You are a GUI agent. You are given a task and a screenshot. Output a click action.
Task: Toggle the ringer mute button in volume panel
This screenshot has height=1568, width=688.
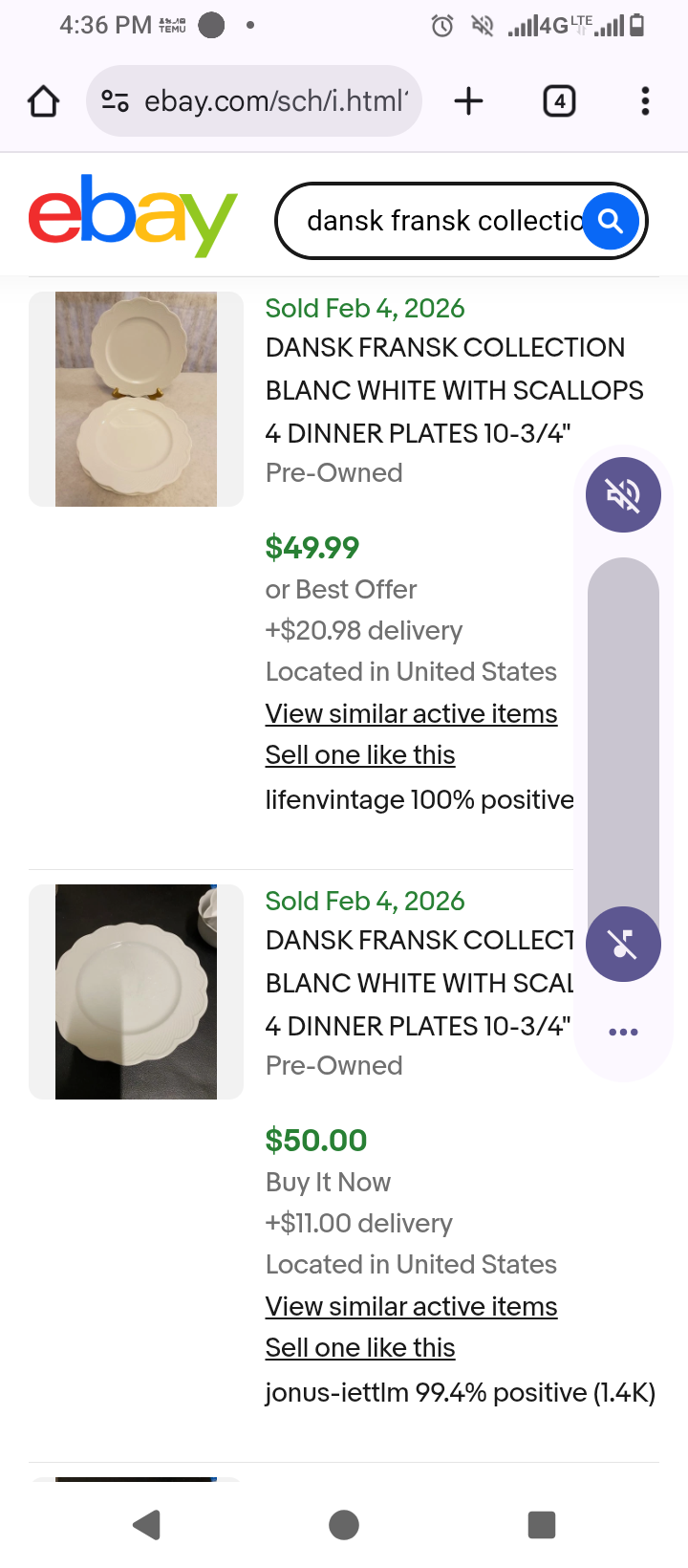click(x=623, y=494)
